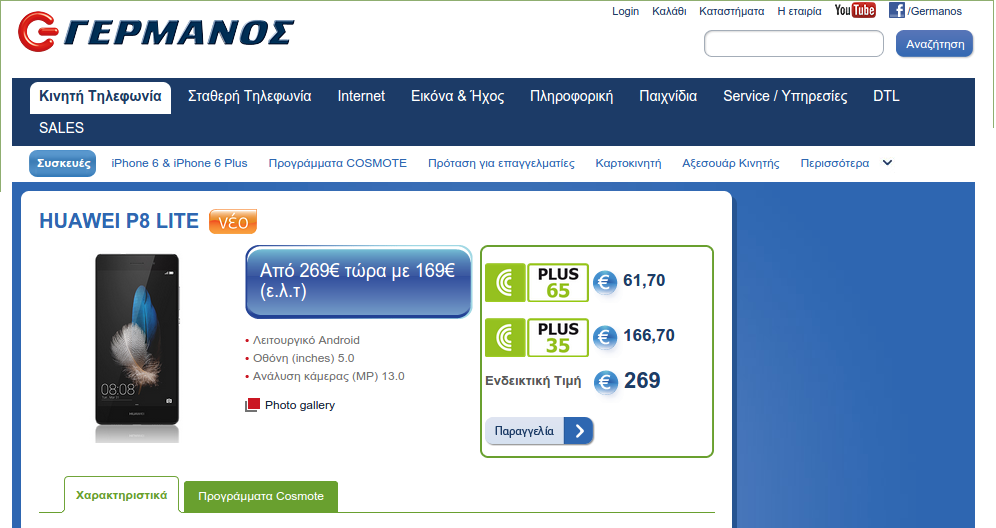This screenshot has width=996, height=528.
Task: Open the DTL menu
Action: (x=886, y=96)
